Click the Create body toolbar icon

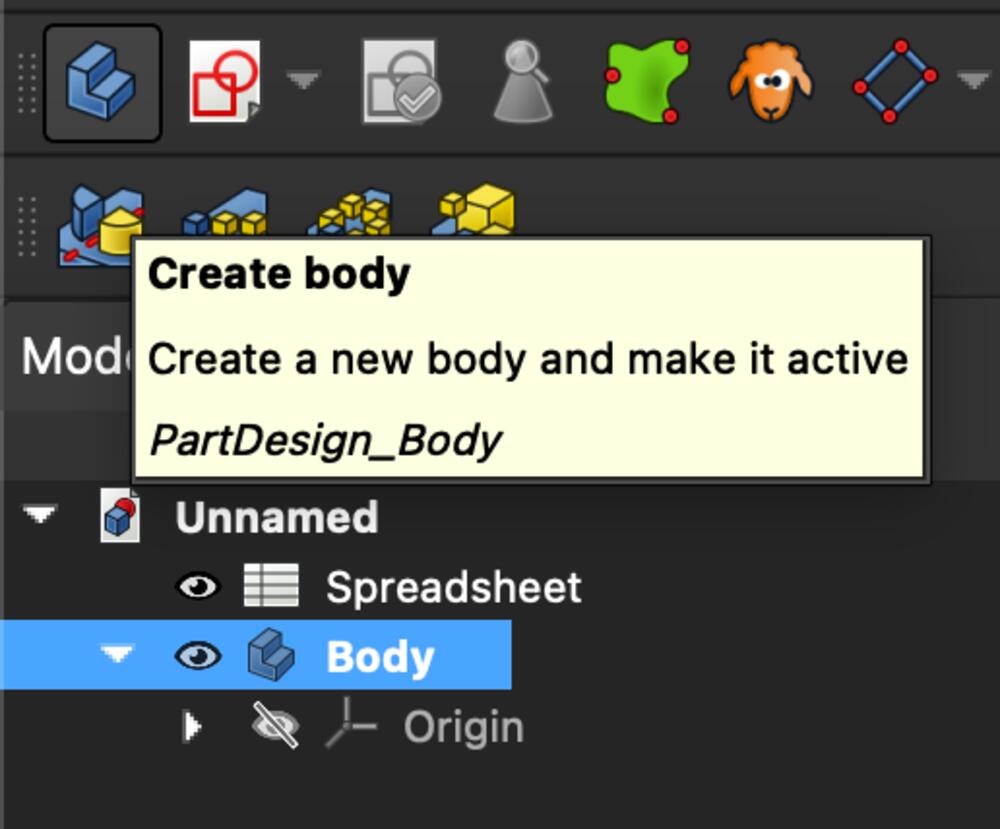102,83
